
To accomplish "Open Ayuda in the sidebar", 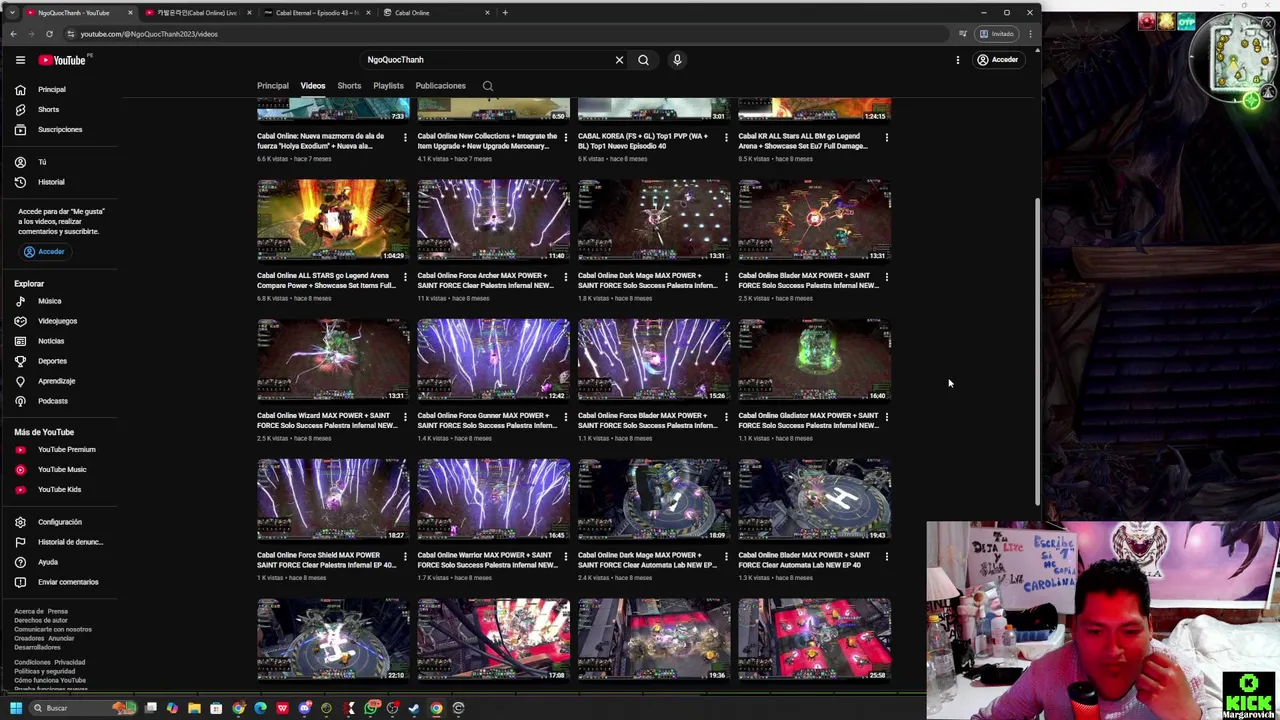I will (48, 562).
